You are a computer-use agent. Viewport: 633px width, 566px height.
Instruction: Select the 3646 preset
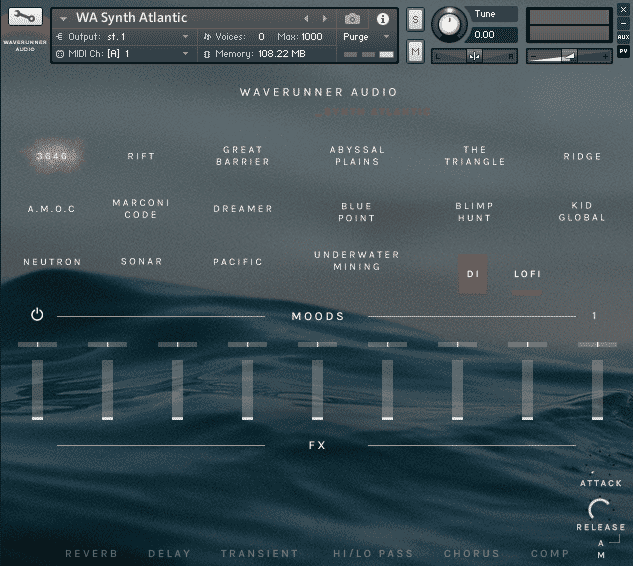pos(52,156)
